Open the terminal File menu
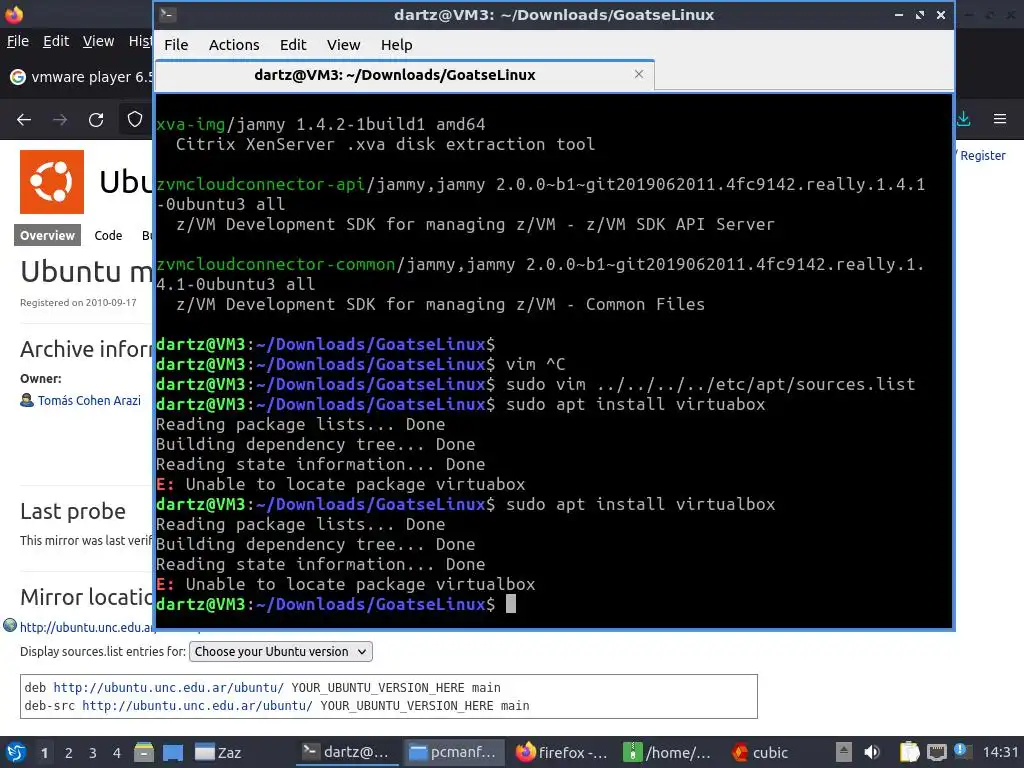 click(x=176, y=44)
